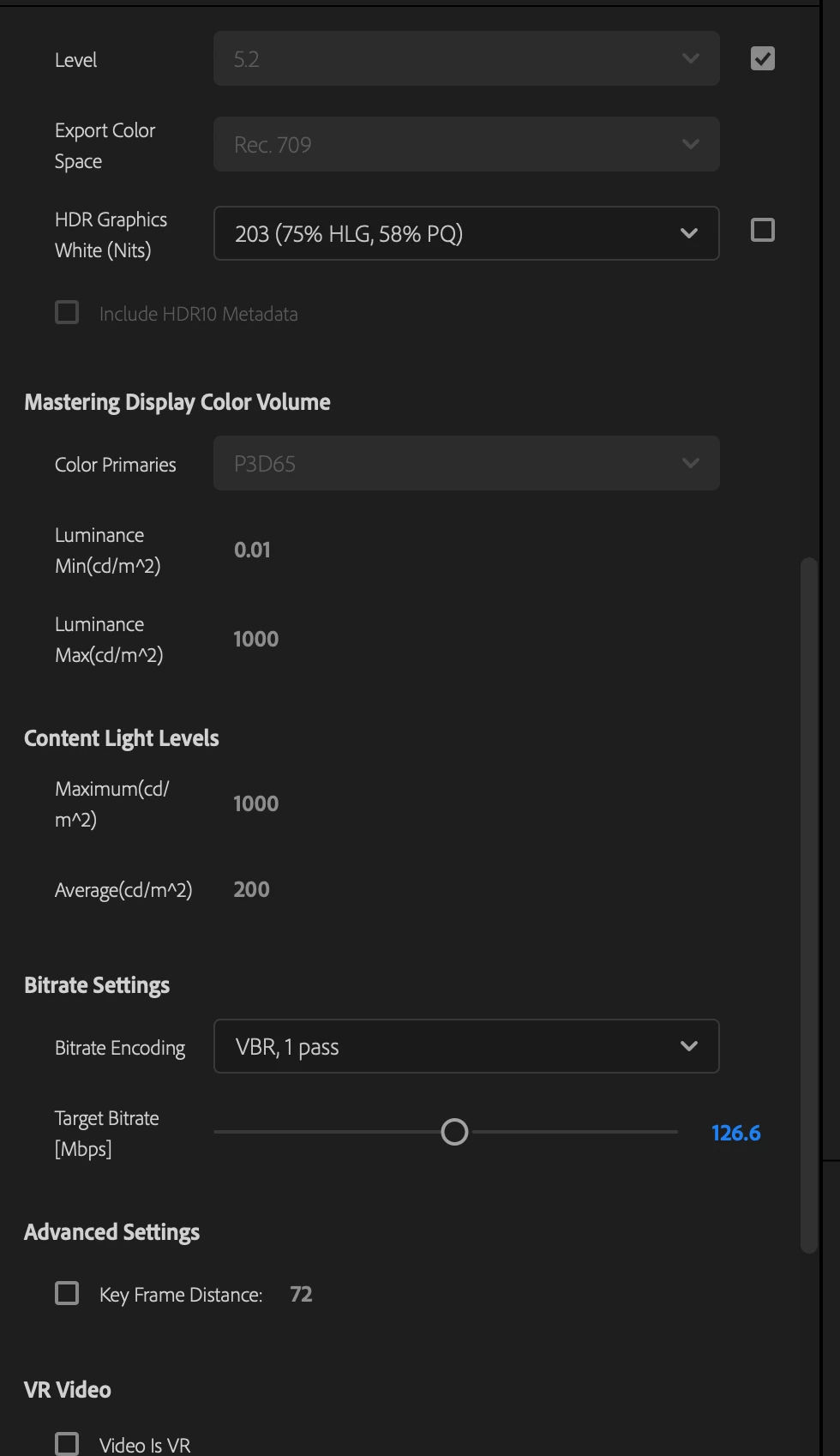Click the Luminance Min value 0.01
840x1456 pixels.
252,550
